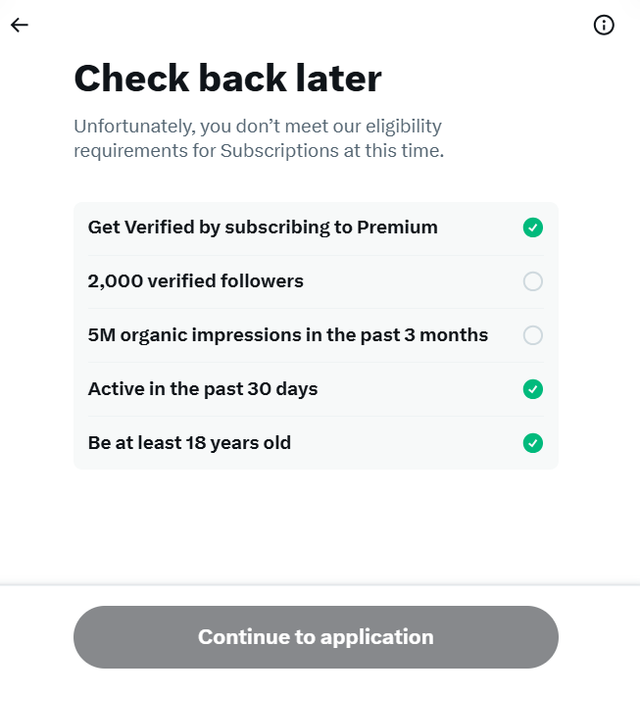Click green checkmark beside 18 years old requirement
This screenshot has width=640, height=702.
point(533,443)
